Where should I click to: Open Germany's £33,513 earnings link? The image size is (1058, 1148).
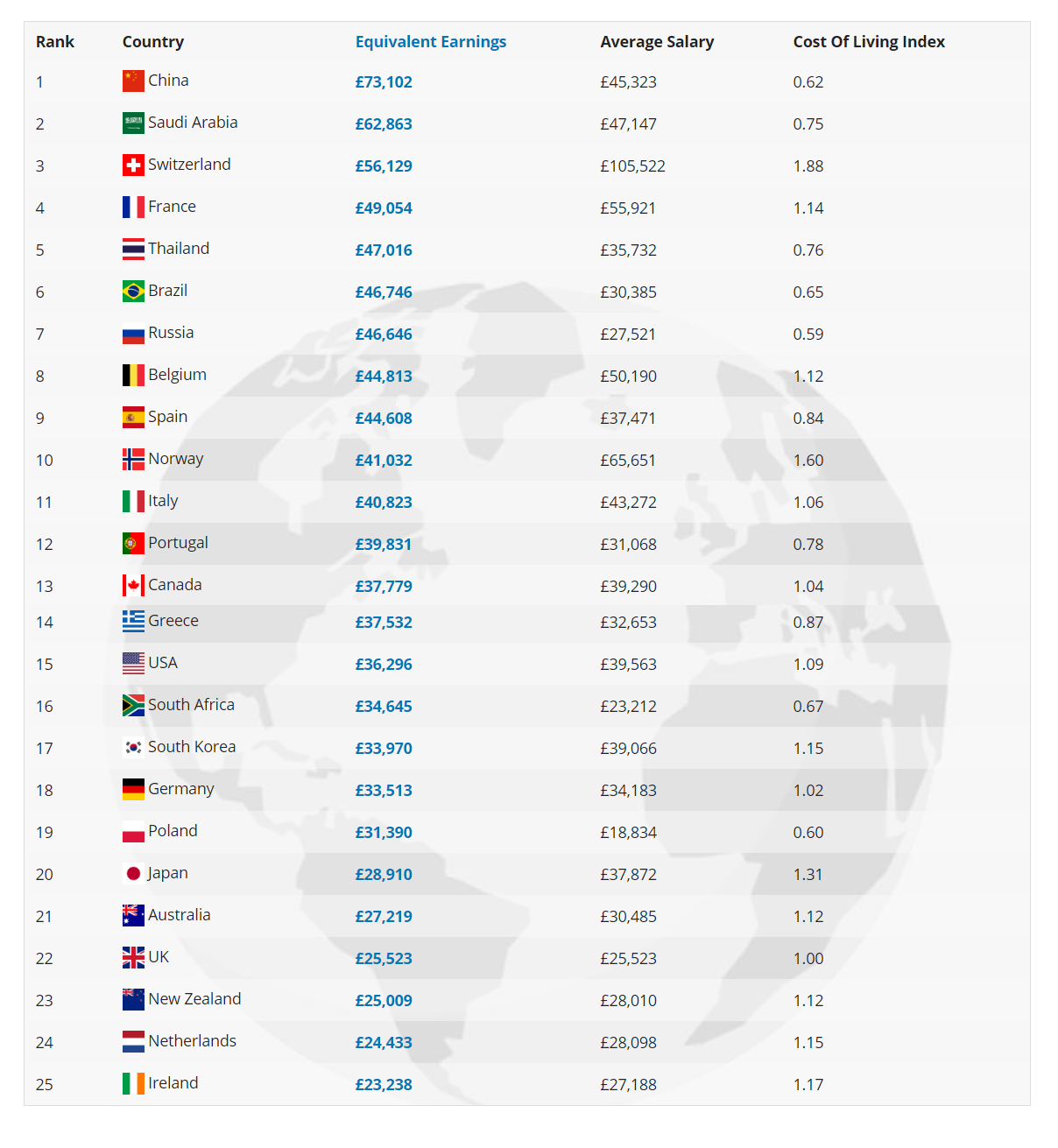click(384, 791)
